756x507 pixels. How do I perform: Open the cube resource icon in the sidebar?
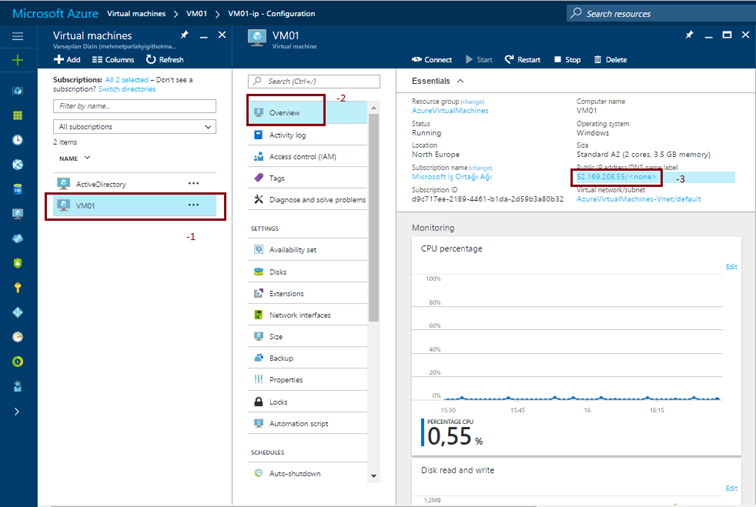click(17, 91)
